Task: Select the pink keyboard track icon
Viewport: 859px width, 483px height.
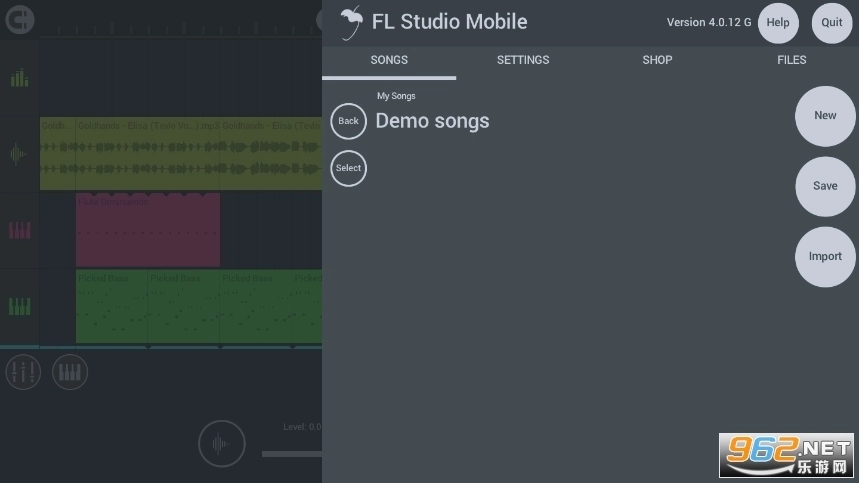Action: (19, 230)
